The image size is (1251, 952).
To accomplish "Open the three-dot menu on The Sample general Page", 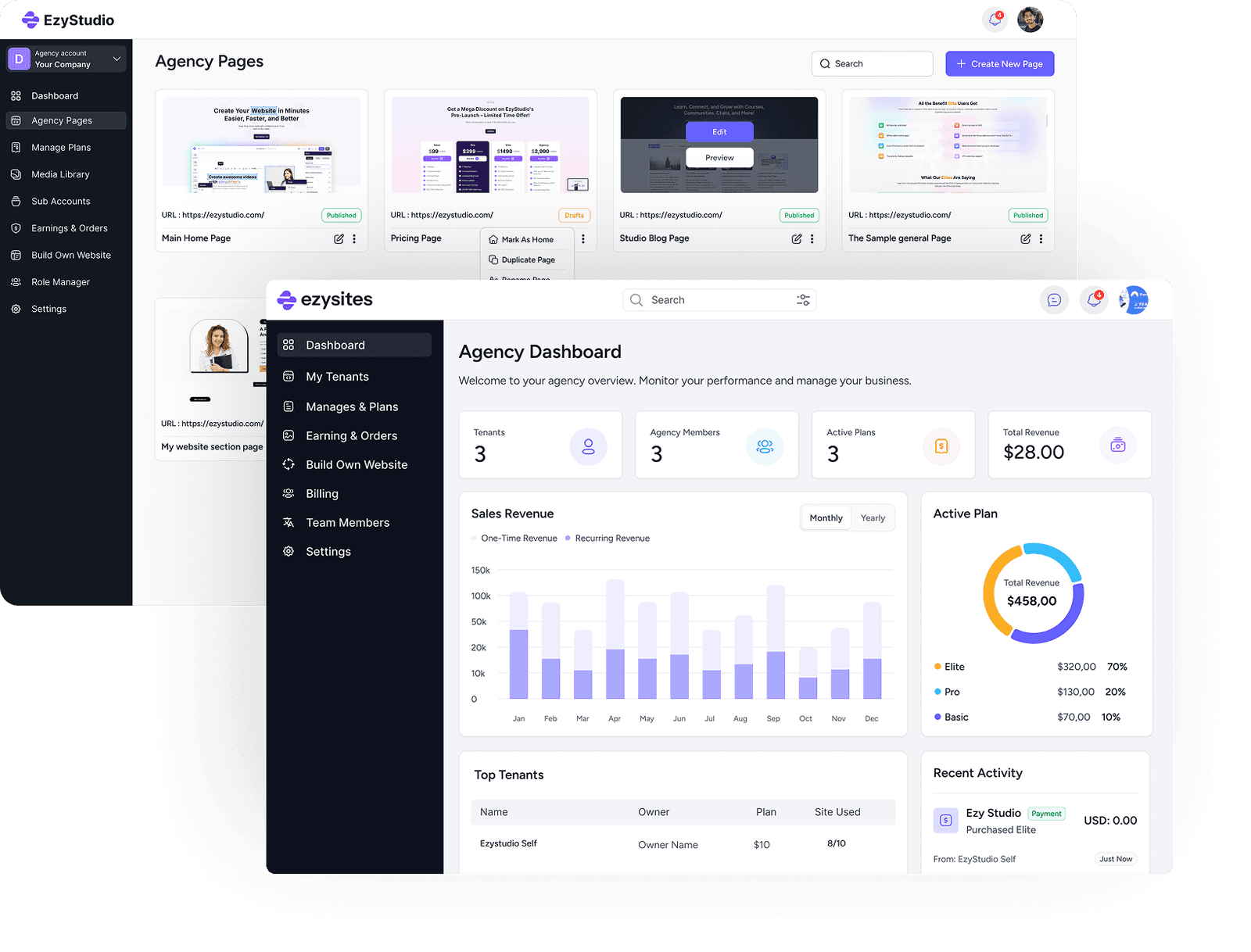I will [x=1041, y=238].
